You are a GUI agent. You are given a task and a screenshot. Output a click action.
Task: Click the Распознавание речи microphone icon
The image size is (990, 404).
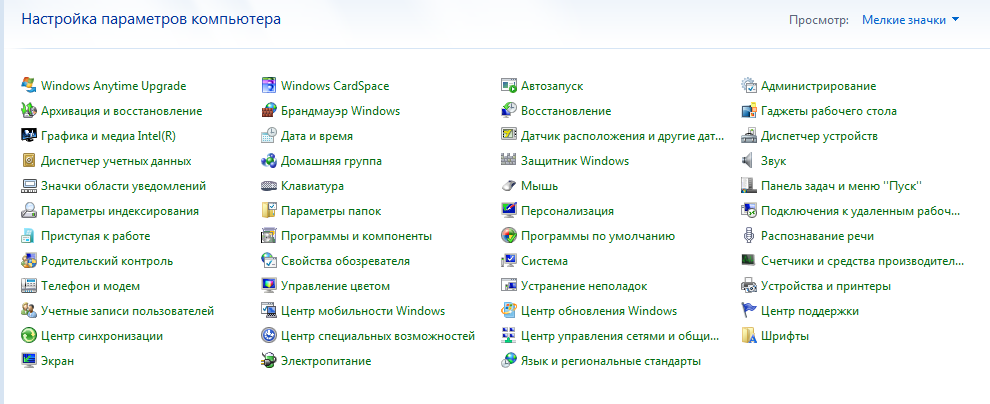(749, 235)
